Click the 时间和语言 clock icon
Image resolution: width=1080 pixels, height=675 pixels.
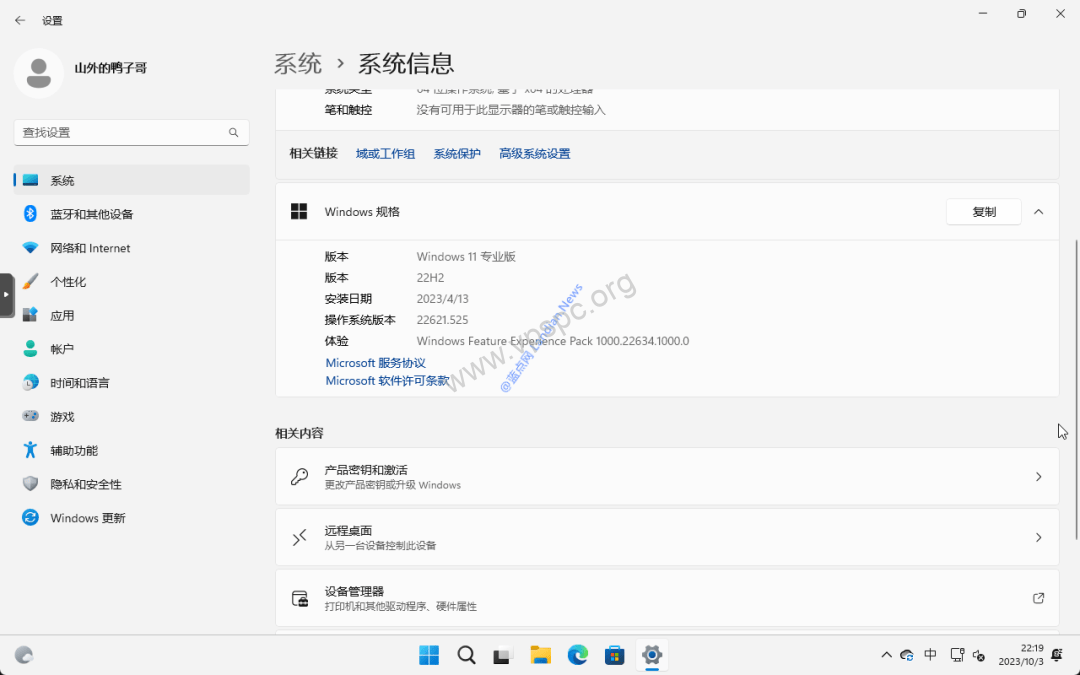30,383
